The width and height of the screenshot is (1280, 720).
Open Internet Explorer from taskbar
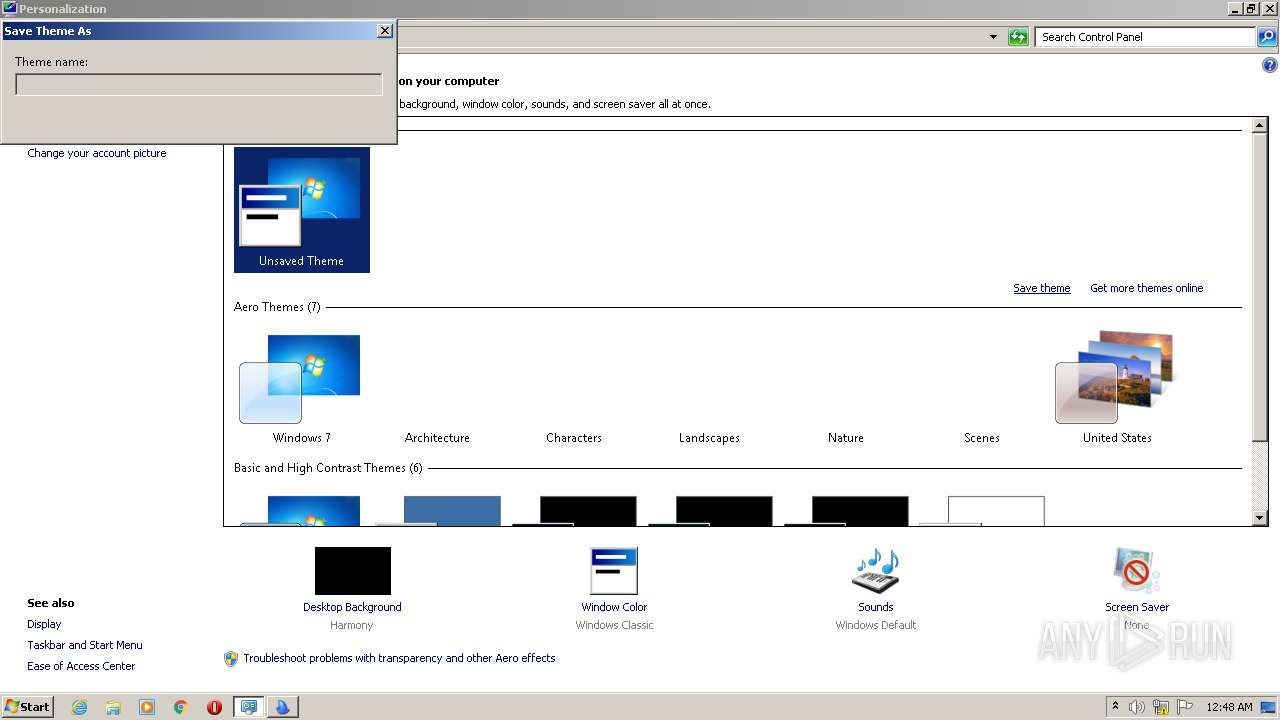(x=79, y=707)
